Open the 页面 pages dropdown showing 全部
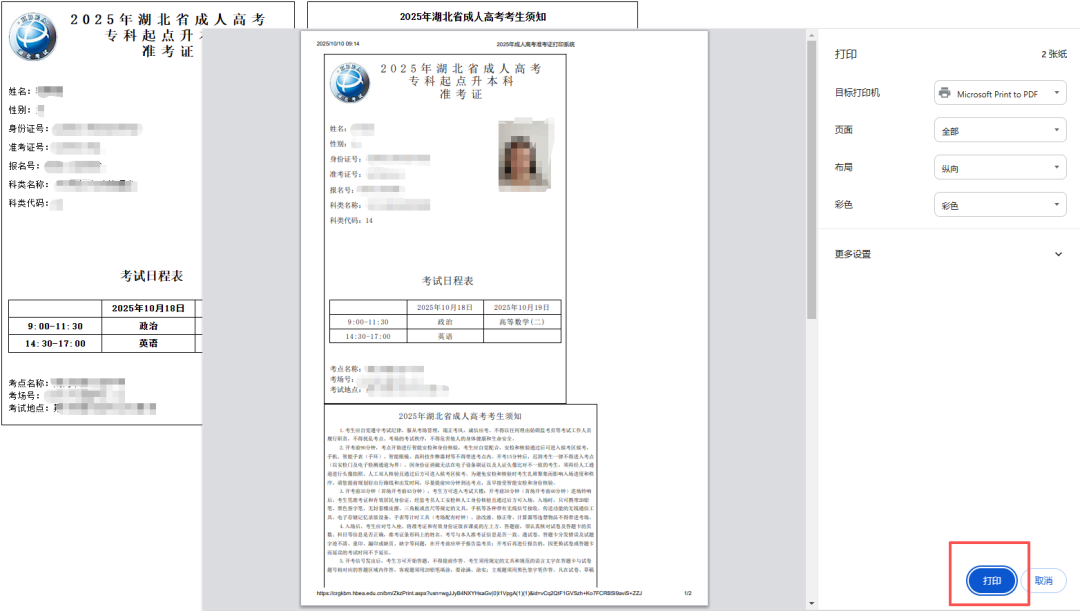 (x=999, y=131)
